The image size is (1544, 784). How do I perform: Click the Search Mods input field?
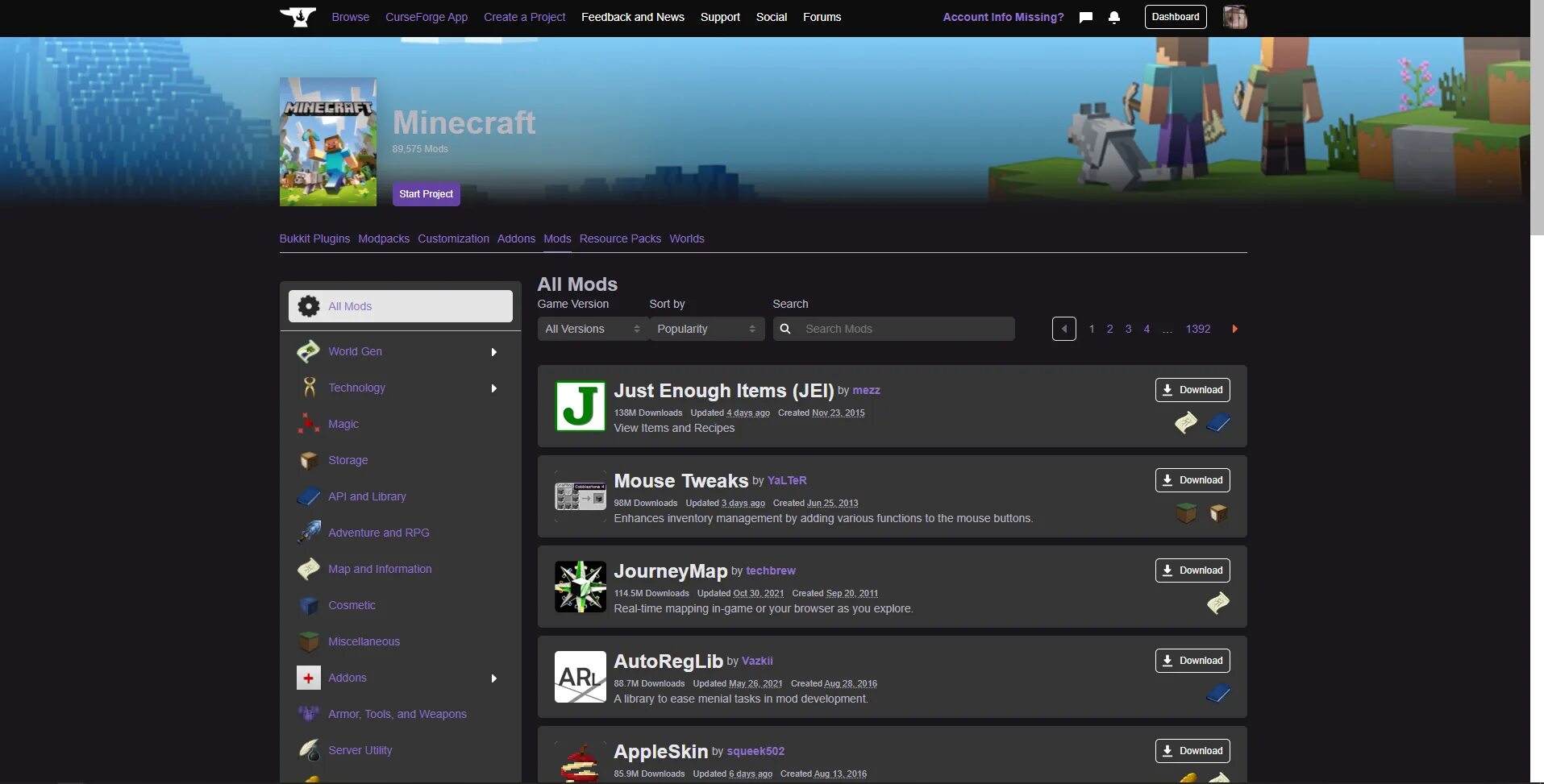point(894,329)
